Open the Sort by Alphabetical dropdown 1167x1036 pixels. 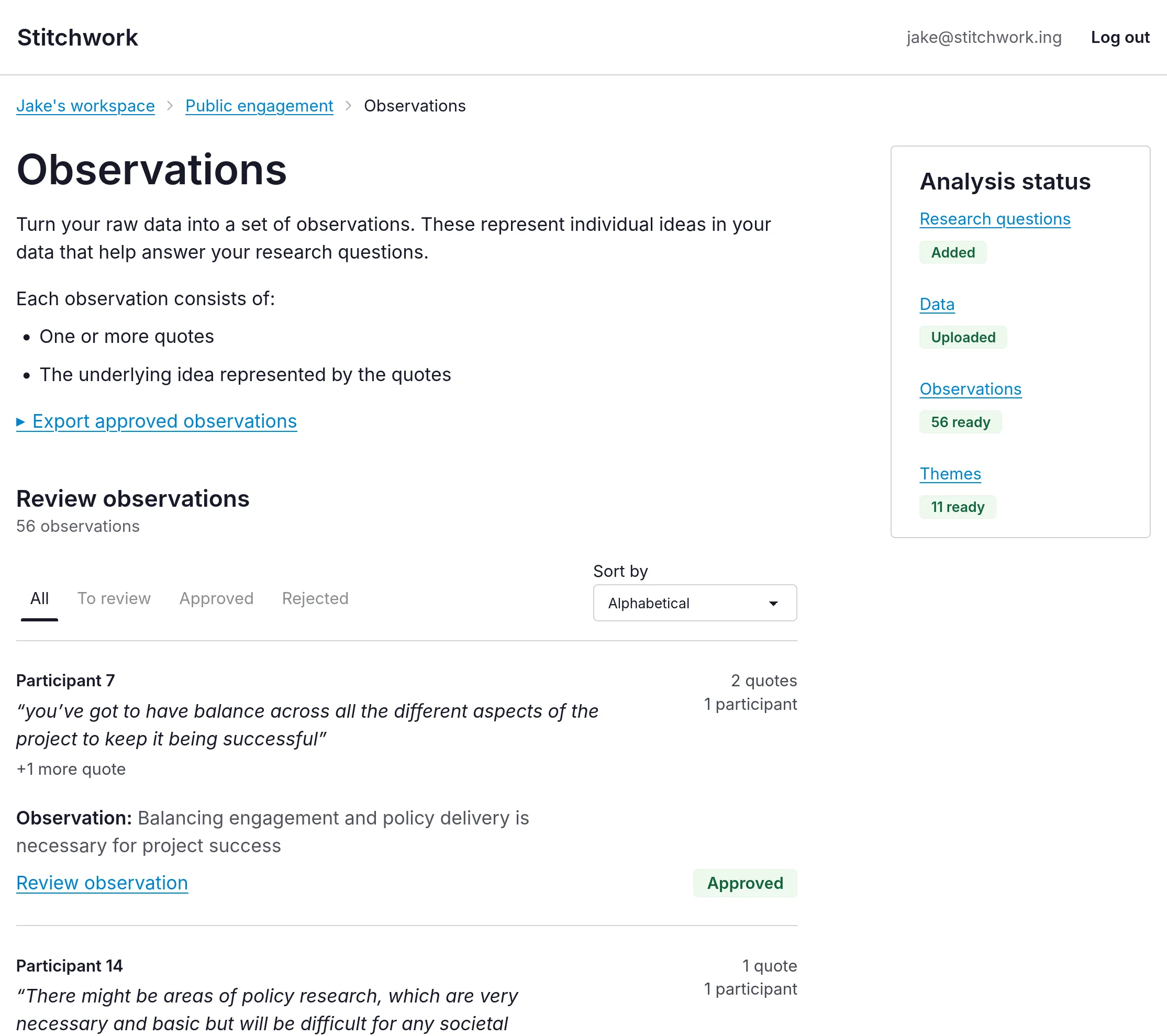click(x=695, y=603)
